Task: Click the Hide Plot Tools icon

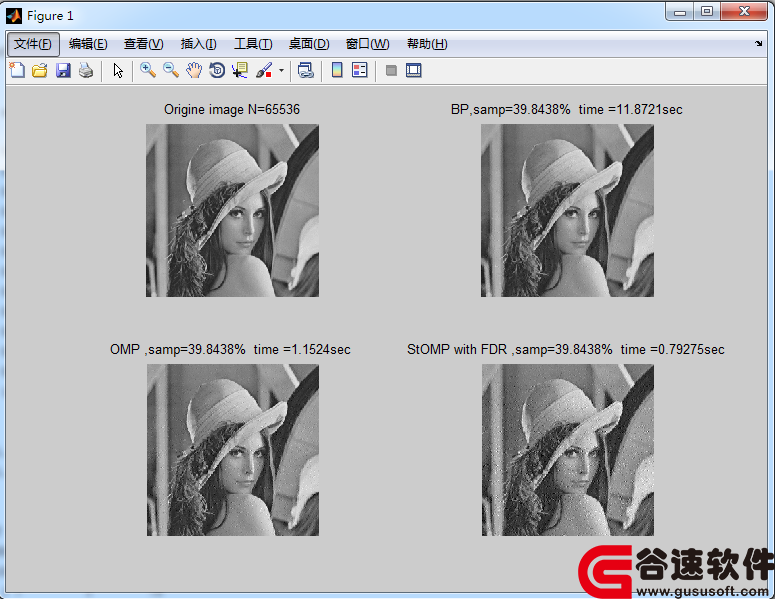Action: [391, 70]
